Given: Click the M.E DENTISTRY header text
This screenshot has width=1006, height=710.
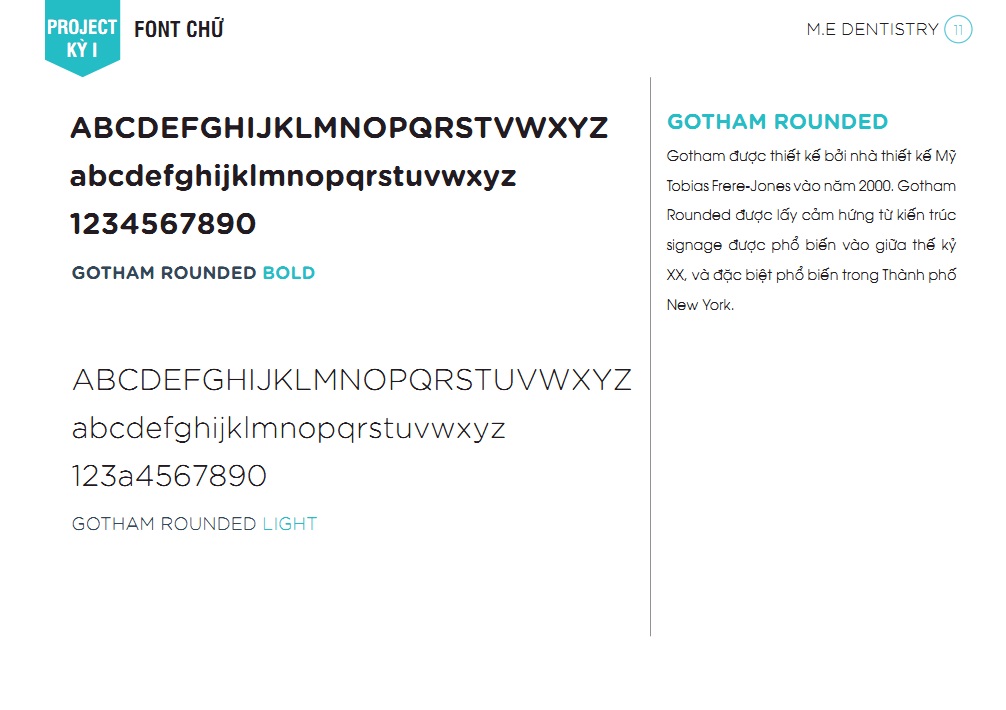Looking at the screenshot, I should [873, 30].
